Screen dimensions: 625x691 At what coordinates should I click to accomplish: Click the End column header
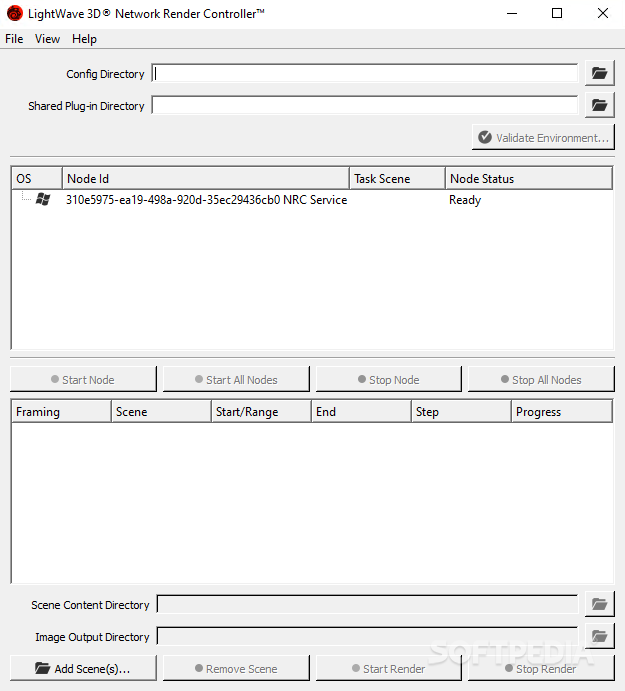tap(361, 411)
